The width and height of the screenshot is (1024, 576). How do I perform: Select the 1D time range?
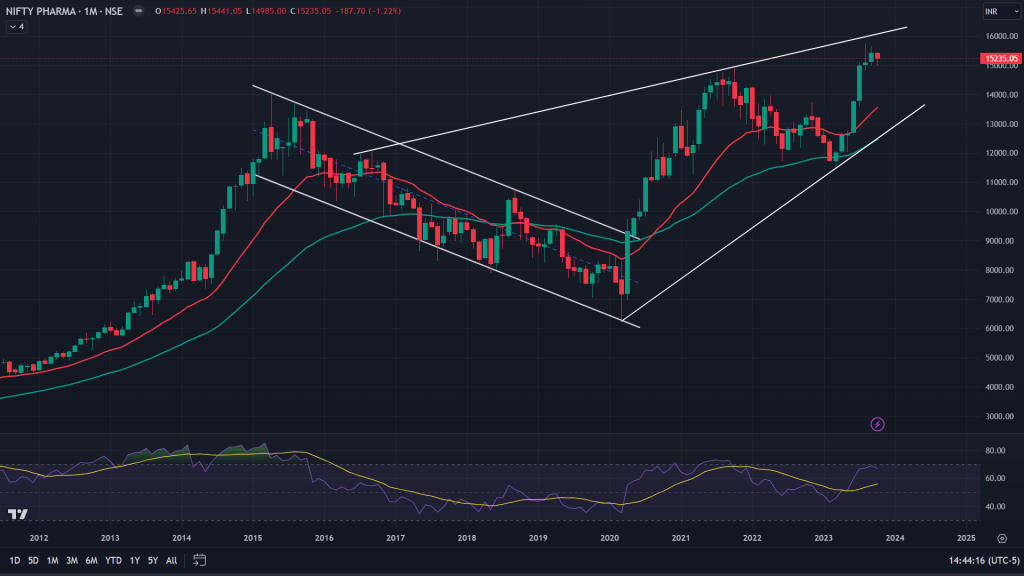[14, 560]
